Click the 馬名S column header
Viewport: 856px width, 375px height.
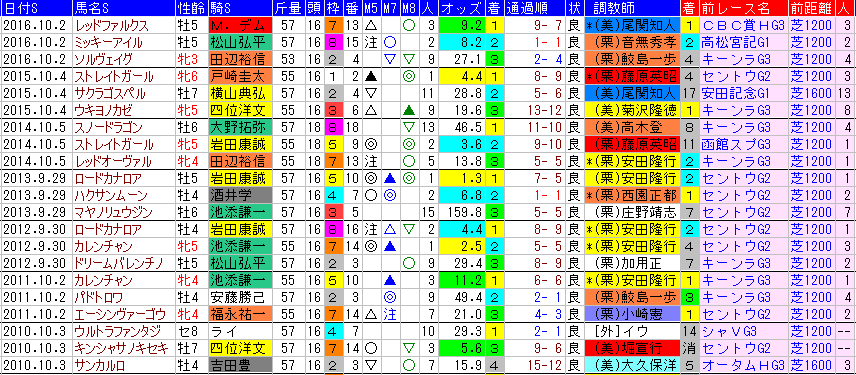coord(123,9)
